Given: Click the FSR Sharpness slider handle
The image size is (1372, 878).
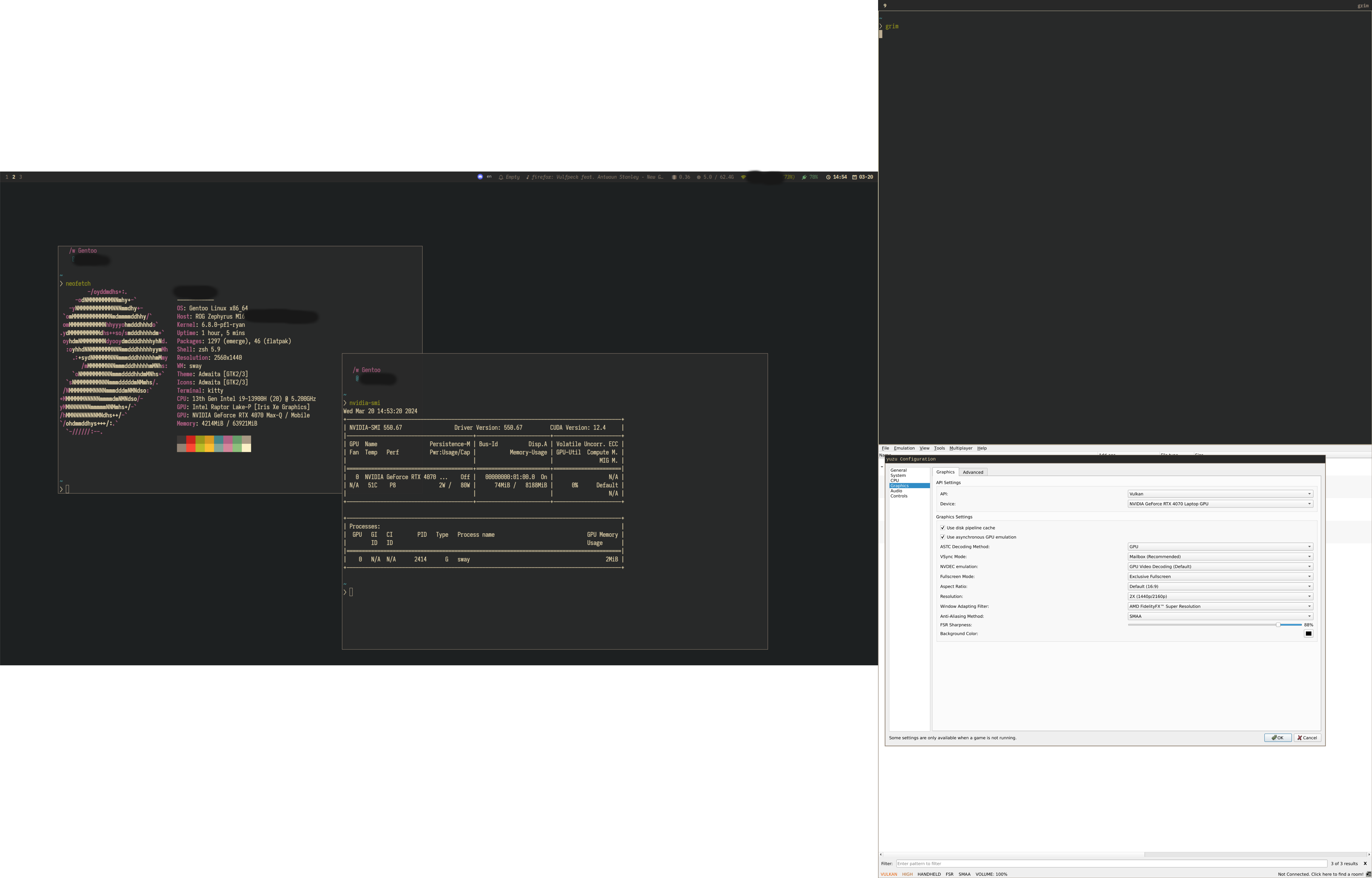Looking at the screenshot, I should click(x=1278, y=625).
